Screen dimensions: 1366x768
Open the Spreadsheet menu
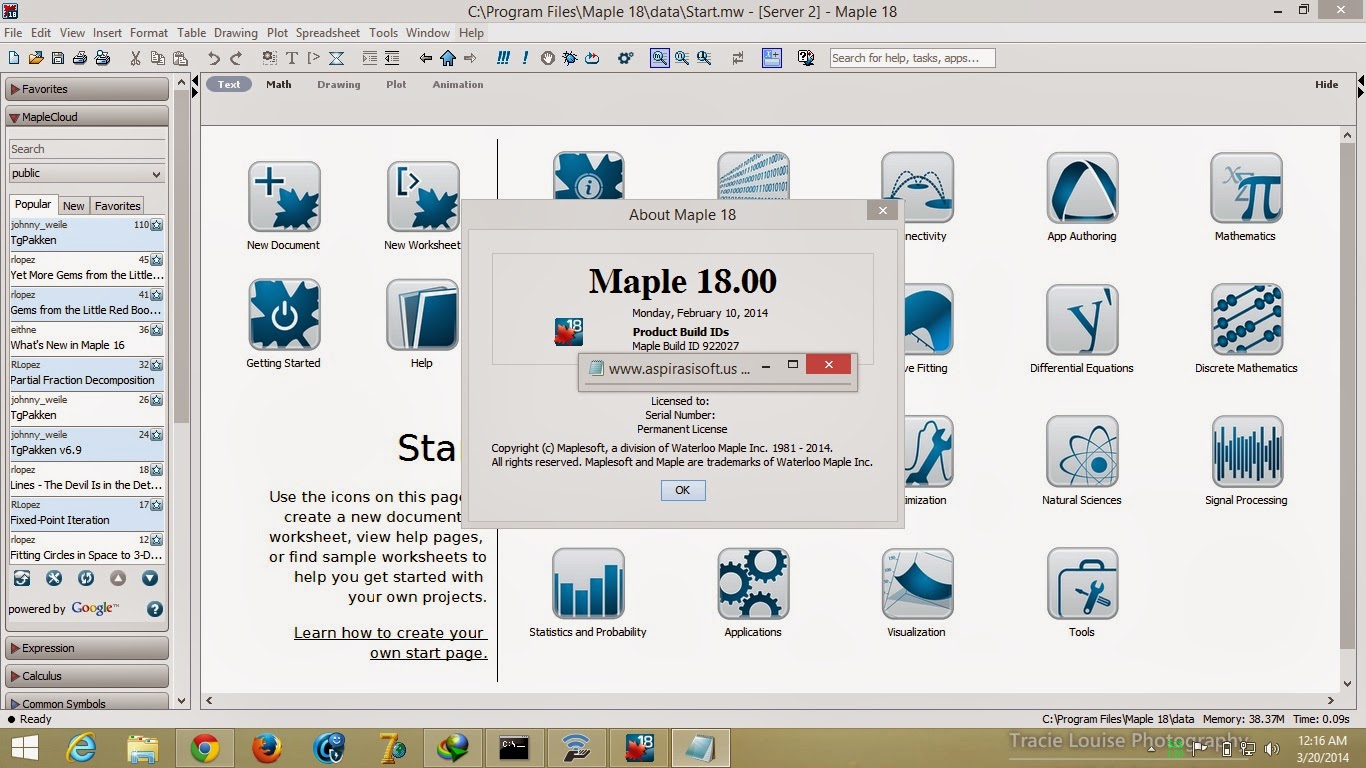(x=328, y=33)
